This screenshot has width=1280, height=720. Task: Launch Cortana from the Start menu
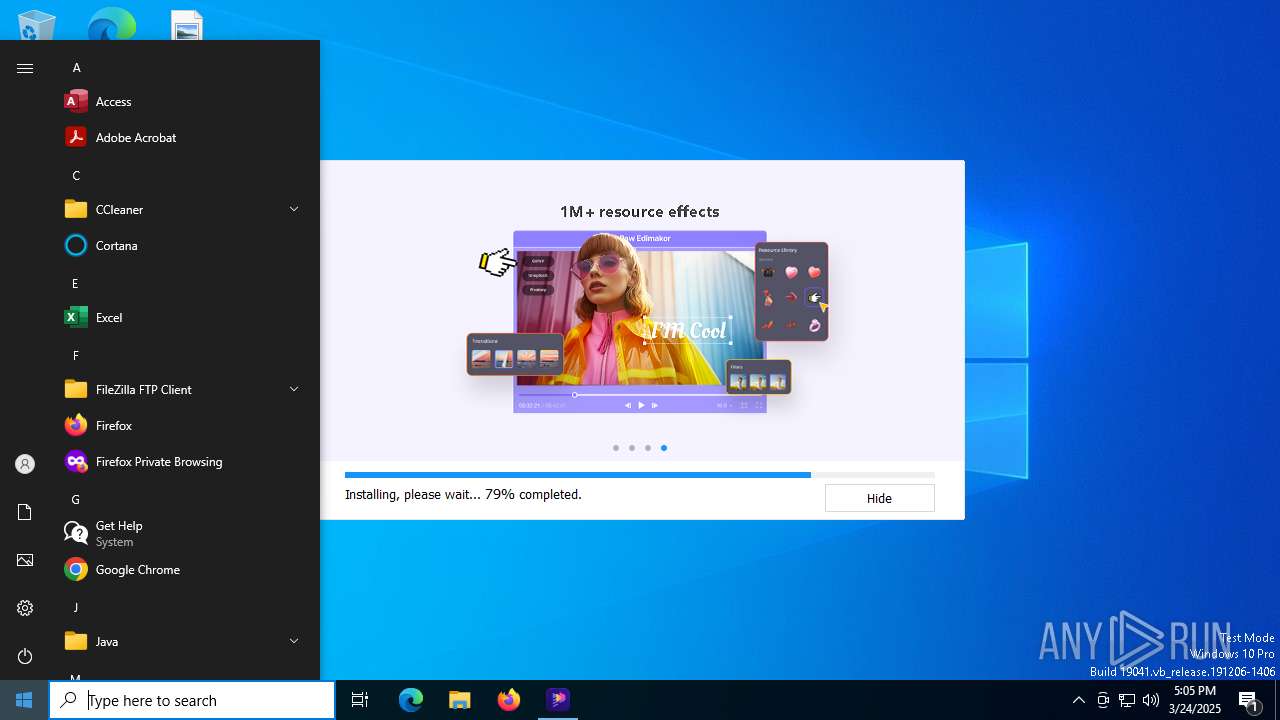point(180,245)
